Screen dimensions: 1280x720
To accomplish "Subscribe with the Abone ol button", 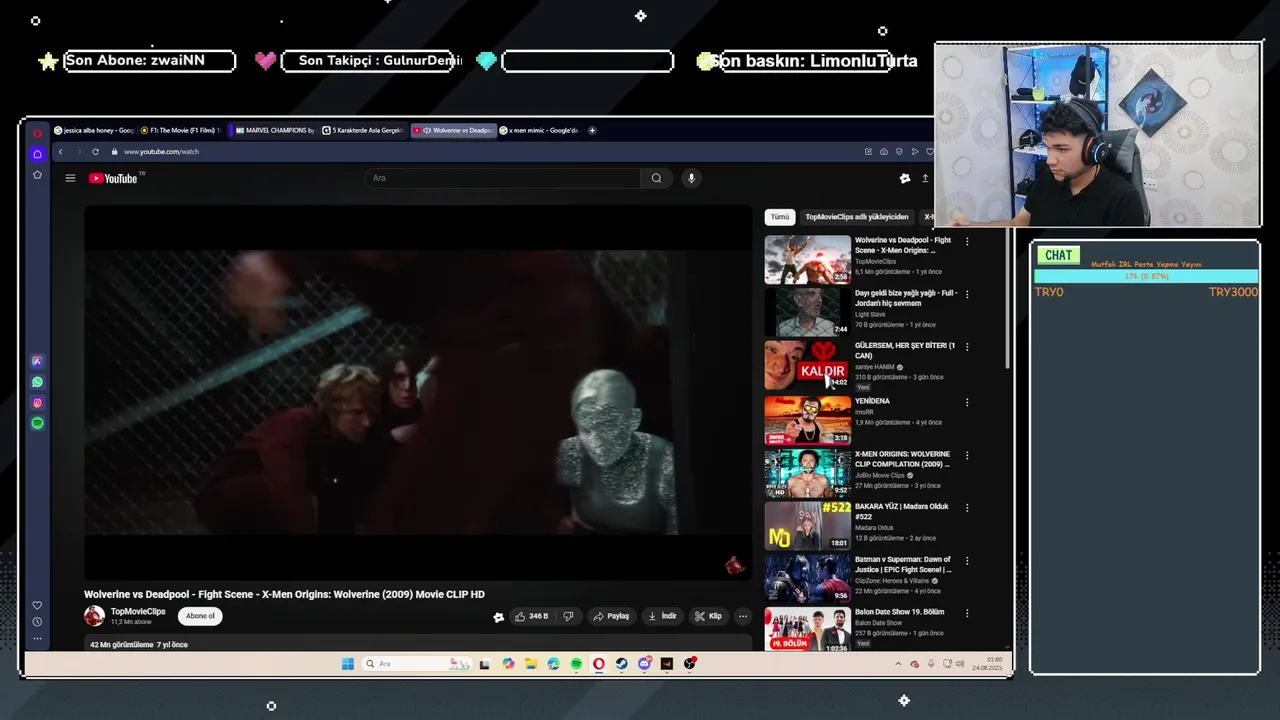I will tap(200, 616).
